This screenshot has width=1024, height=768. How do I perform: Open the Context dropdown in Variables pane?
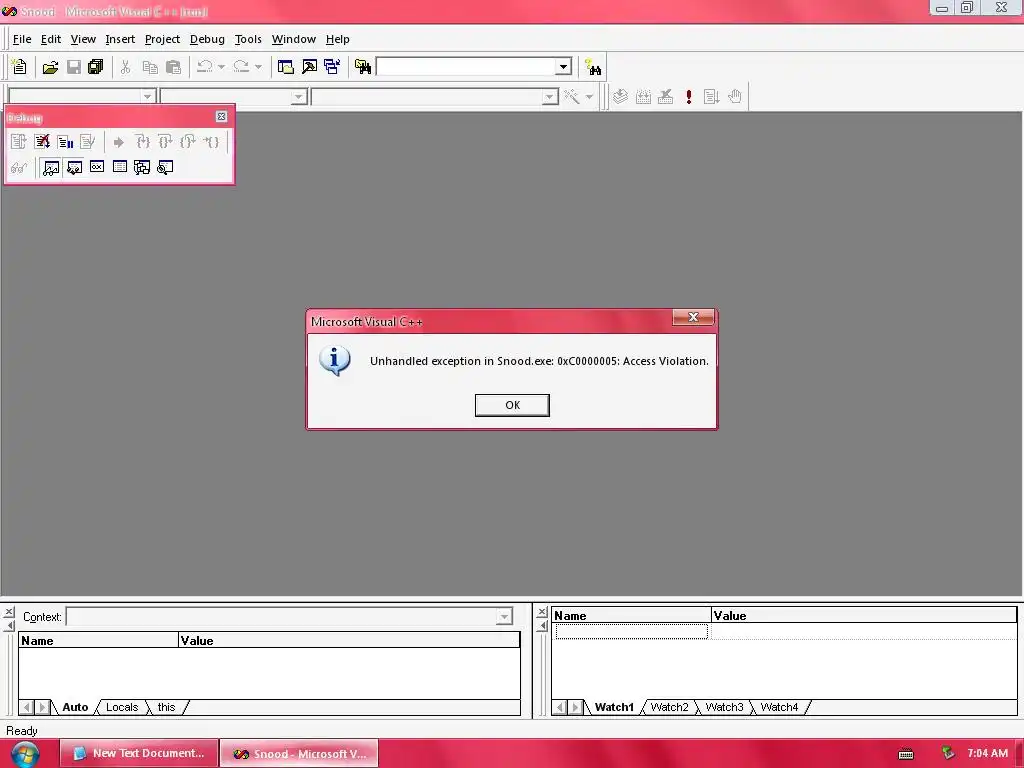(x=504, y=616)
